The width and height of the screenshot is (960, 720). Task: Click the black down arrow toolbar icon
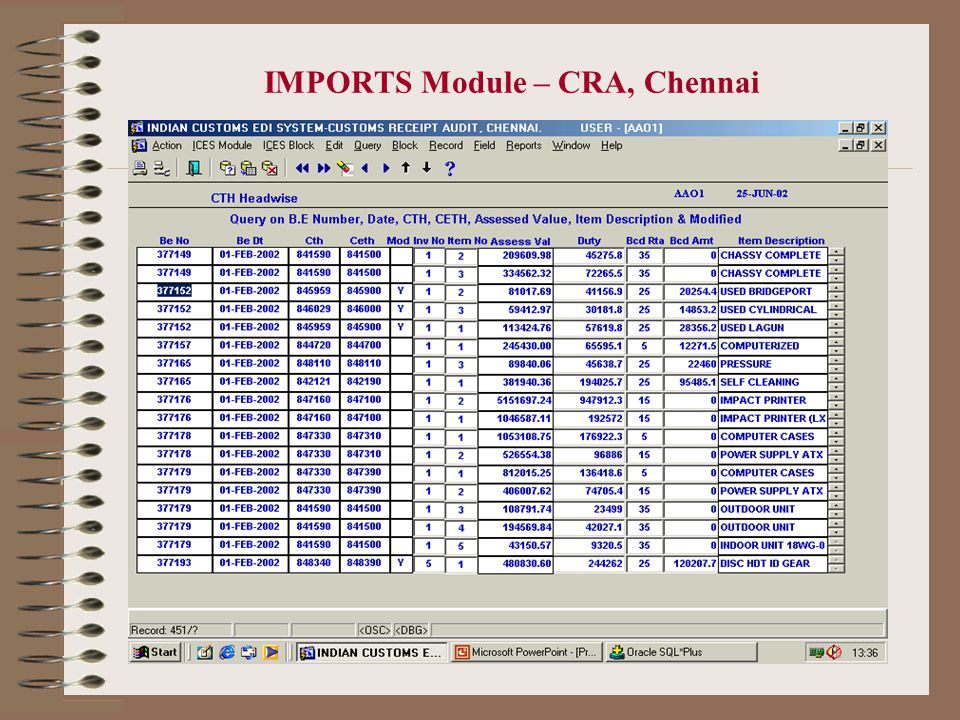[427, 167]
